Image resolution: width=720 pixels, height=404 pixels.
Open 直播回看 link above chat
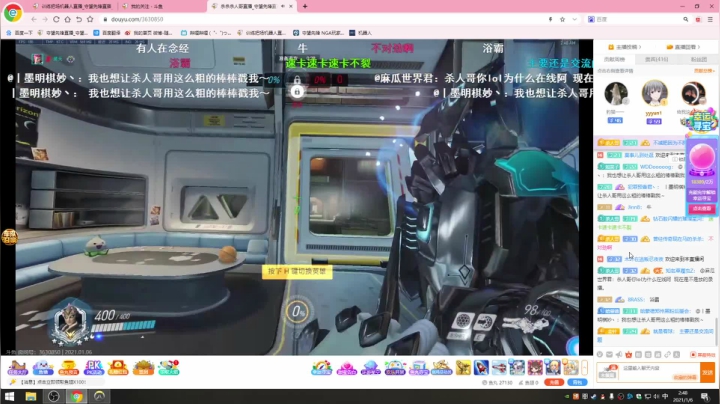click(x=683, y=47)
